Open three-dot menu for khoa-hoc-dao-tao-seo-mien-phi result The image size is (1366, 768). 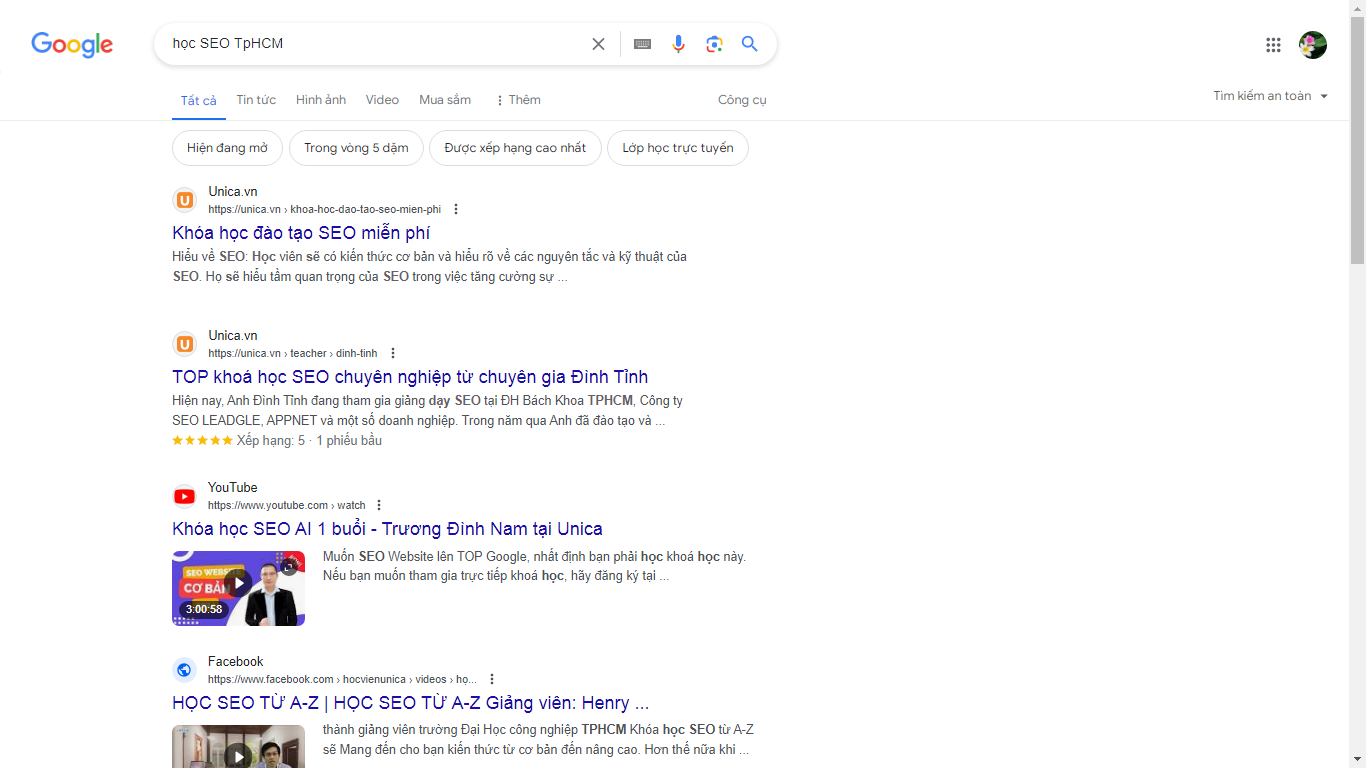pos(456,209)
